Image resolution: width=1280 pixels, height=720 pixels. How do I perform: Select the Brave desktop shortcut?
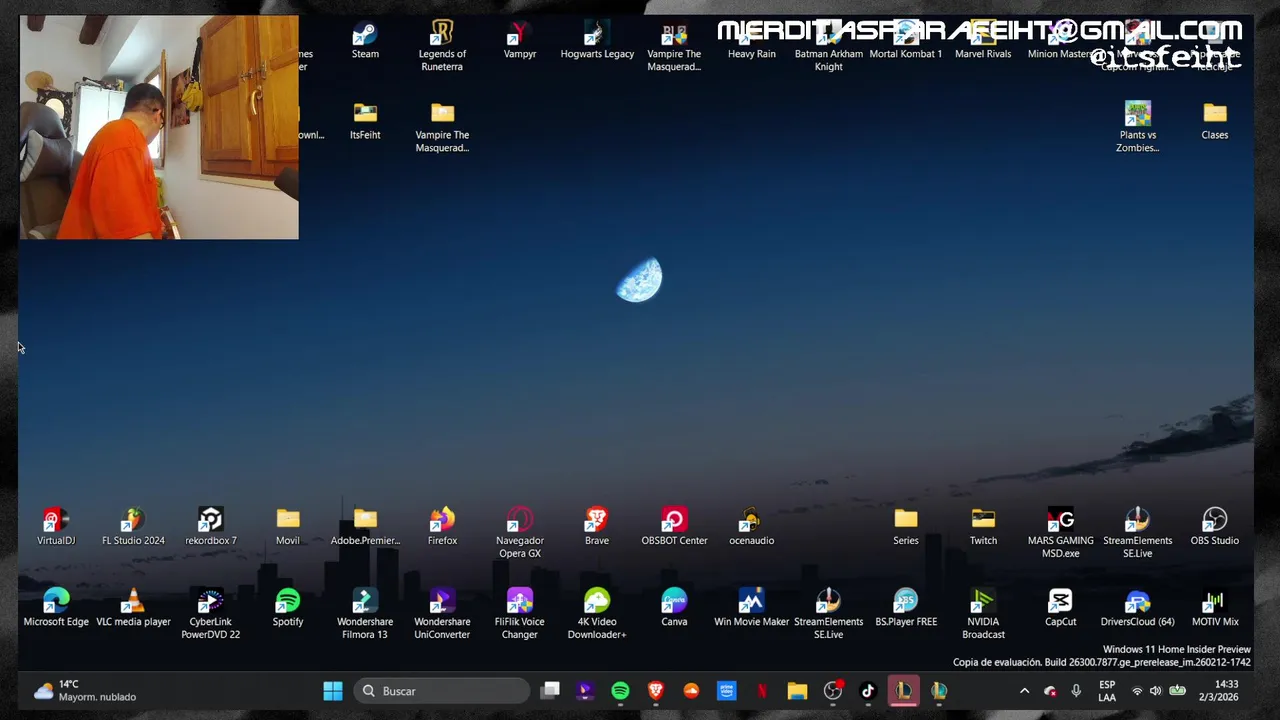(x=597, y=527)
